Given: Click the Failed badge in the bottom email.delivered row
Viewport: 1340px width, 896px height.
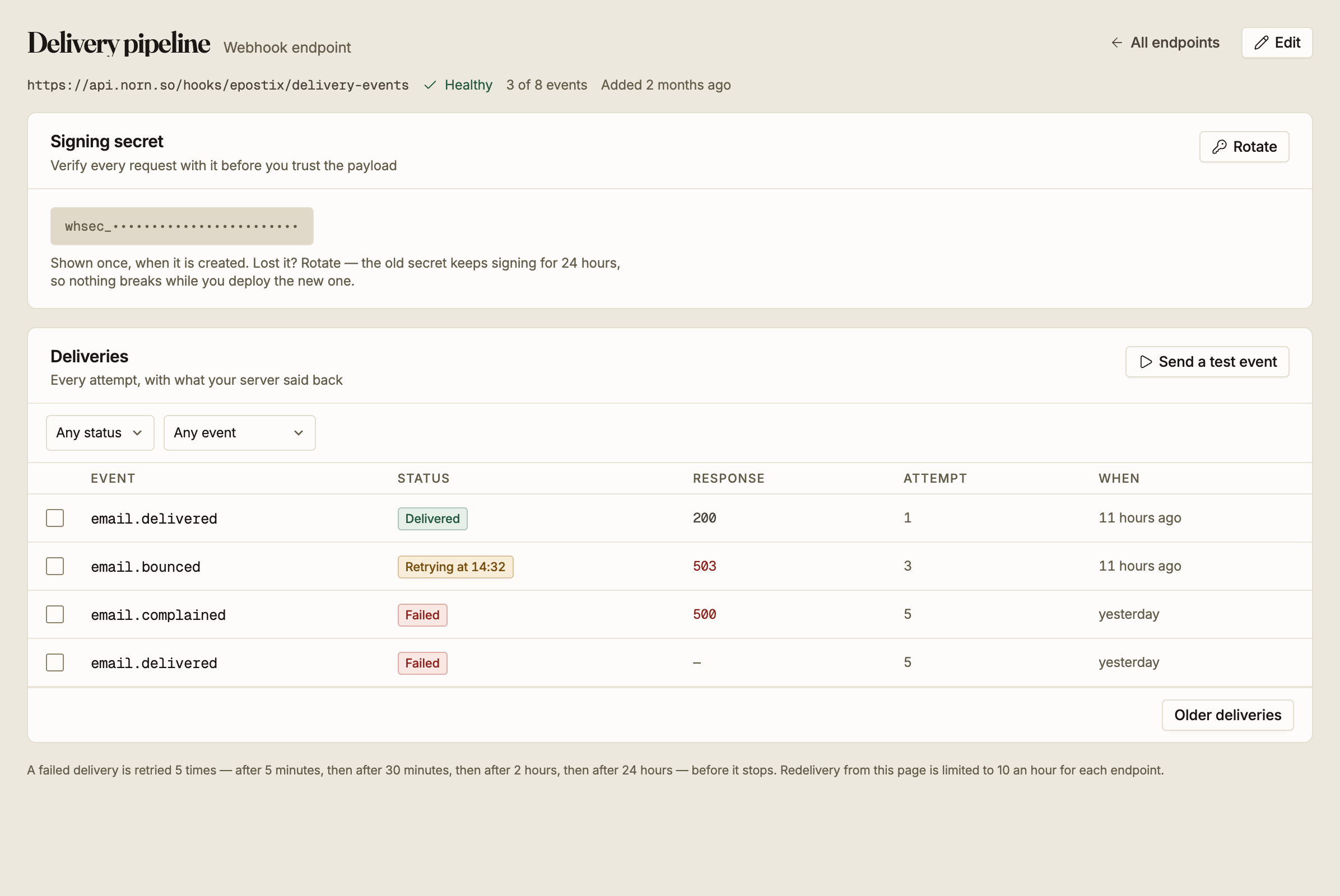Looking at the screenshot, I should 422,663.
